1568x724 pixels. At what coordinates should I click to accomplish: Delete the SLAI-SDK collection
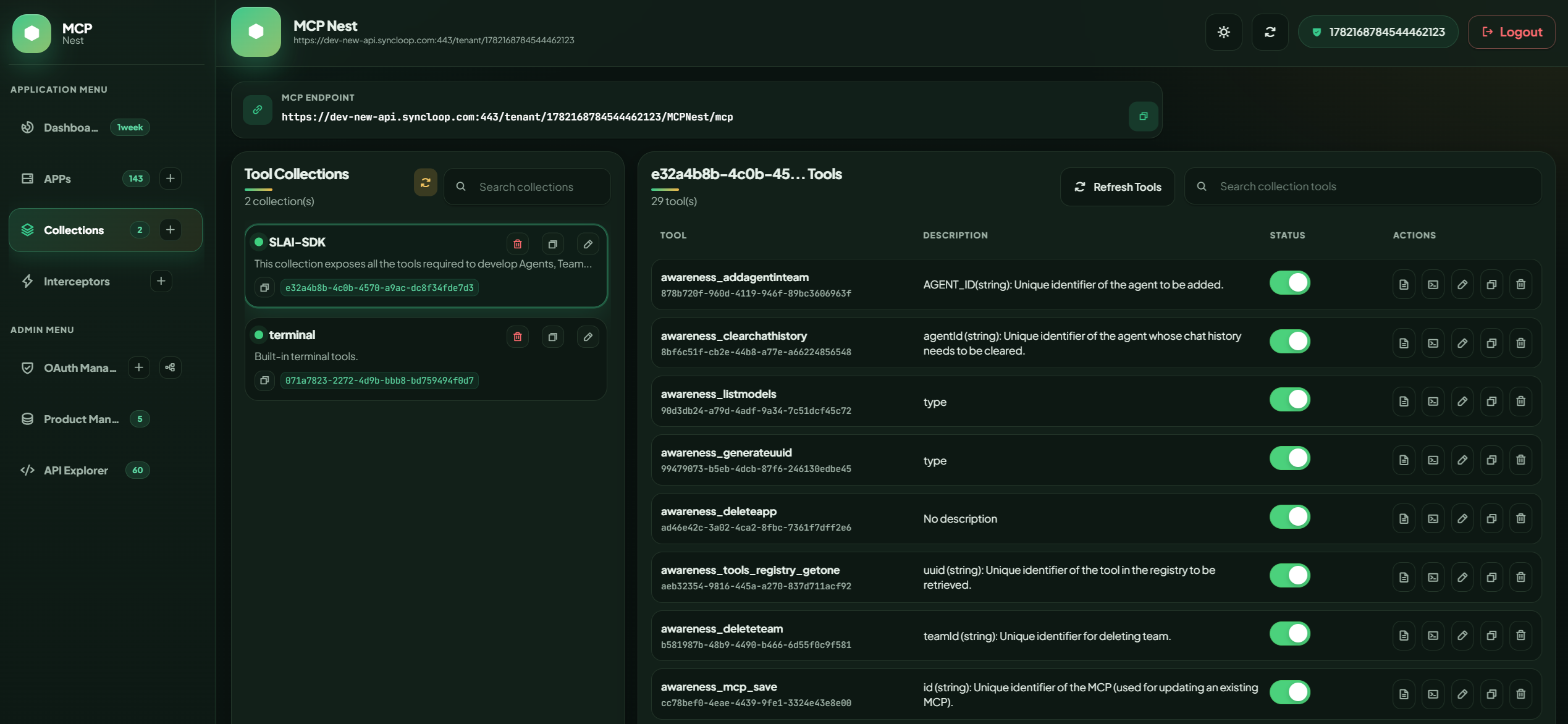coord(517,244)
